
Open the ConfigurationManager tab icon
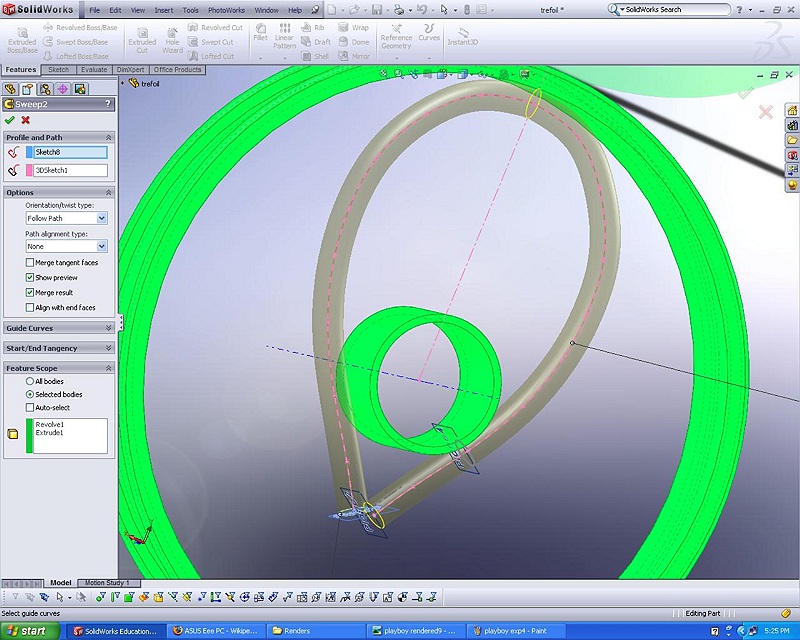45,89
